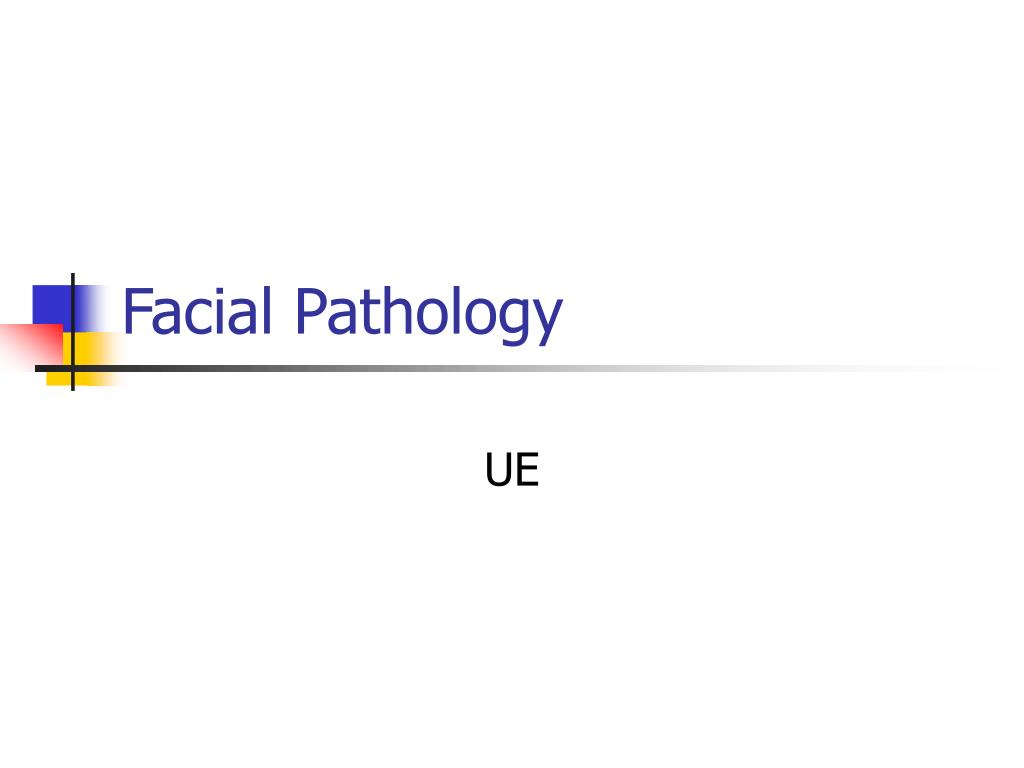This screenshot has width=1024, height=768.
Task: Click the vertical black line
Action: [x=72, y=332]
